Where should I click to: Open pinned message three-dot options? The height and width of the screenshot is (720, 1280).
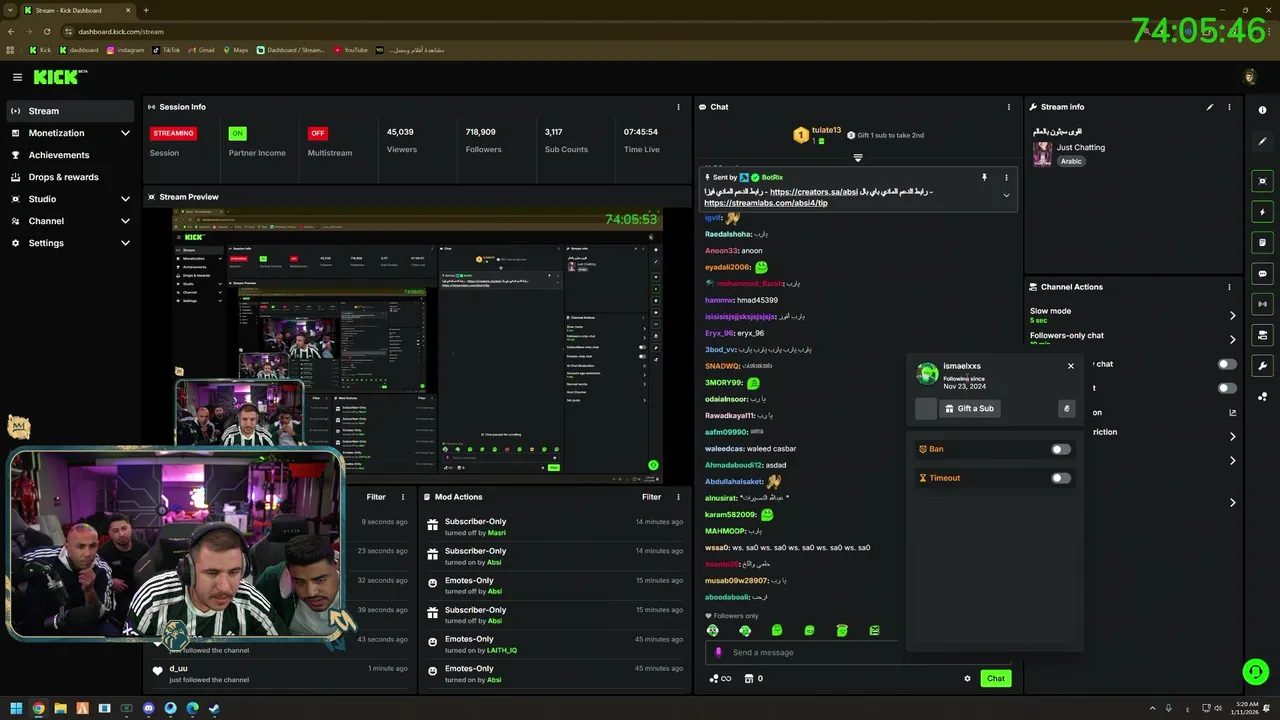click(x=1006, y=177)
